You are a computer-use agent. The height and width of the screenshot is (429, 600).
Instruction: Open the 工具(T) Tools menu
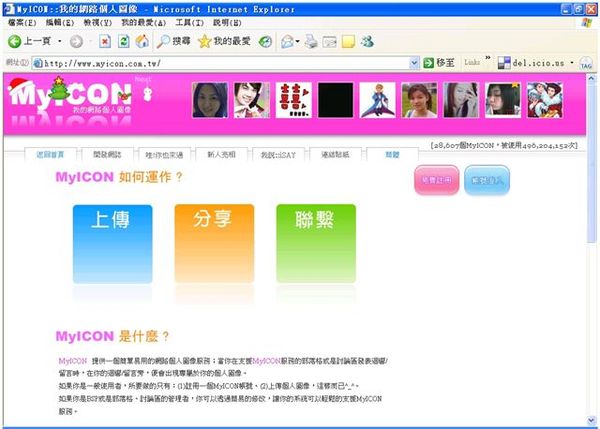pyautogui.click(x=189, y=23)
